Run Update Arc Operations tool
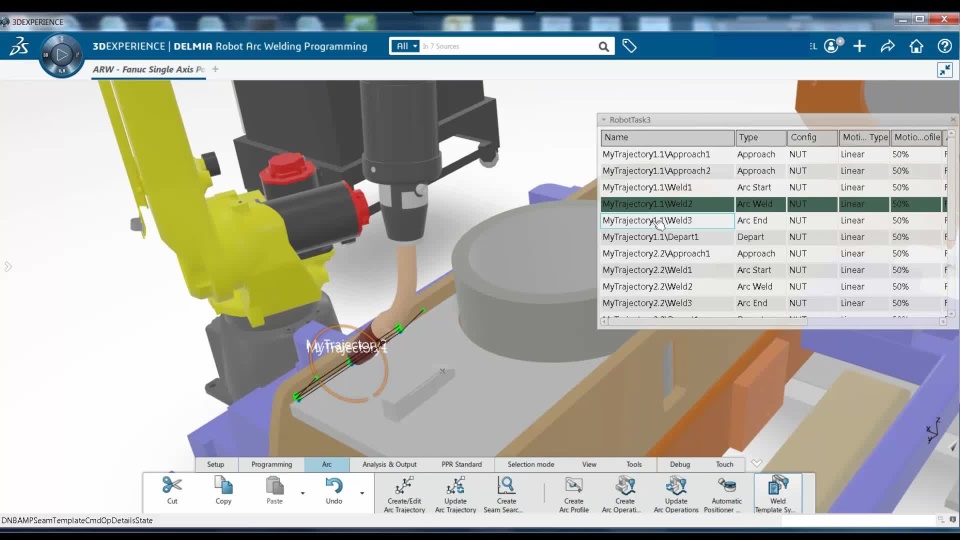This screenshot has width=960, height=540. [x=676, y=493]
